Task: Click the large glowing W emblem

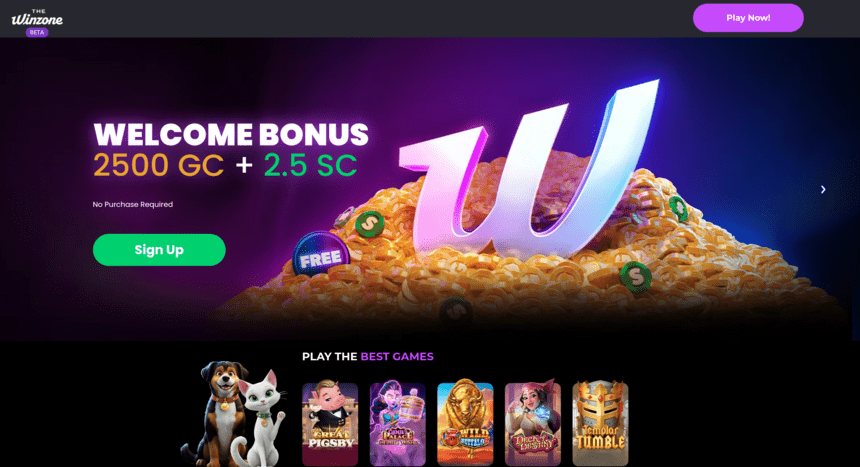Action: (x=529, y=170)
